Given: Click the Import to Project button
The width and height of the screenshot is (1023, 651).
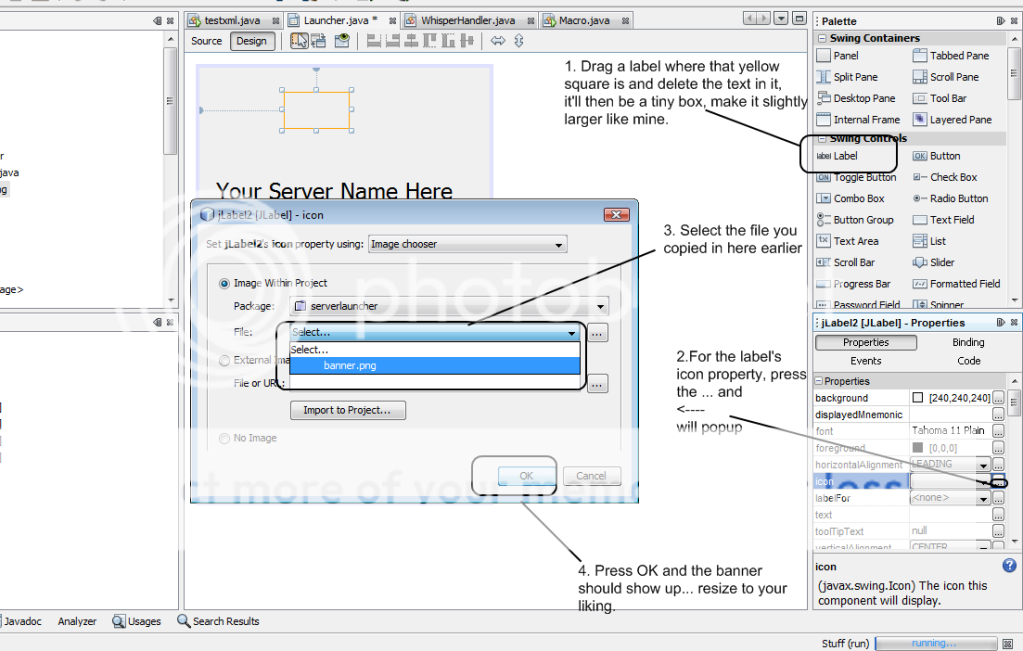Looking at the screenshot, I should [347, 410].
